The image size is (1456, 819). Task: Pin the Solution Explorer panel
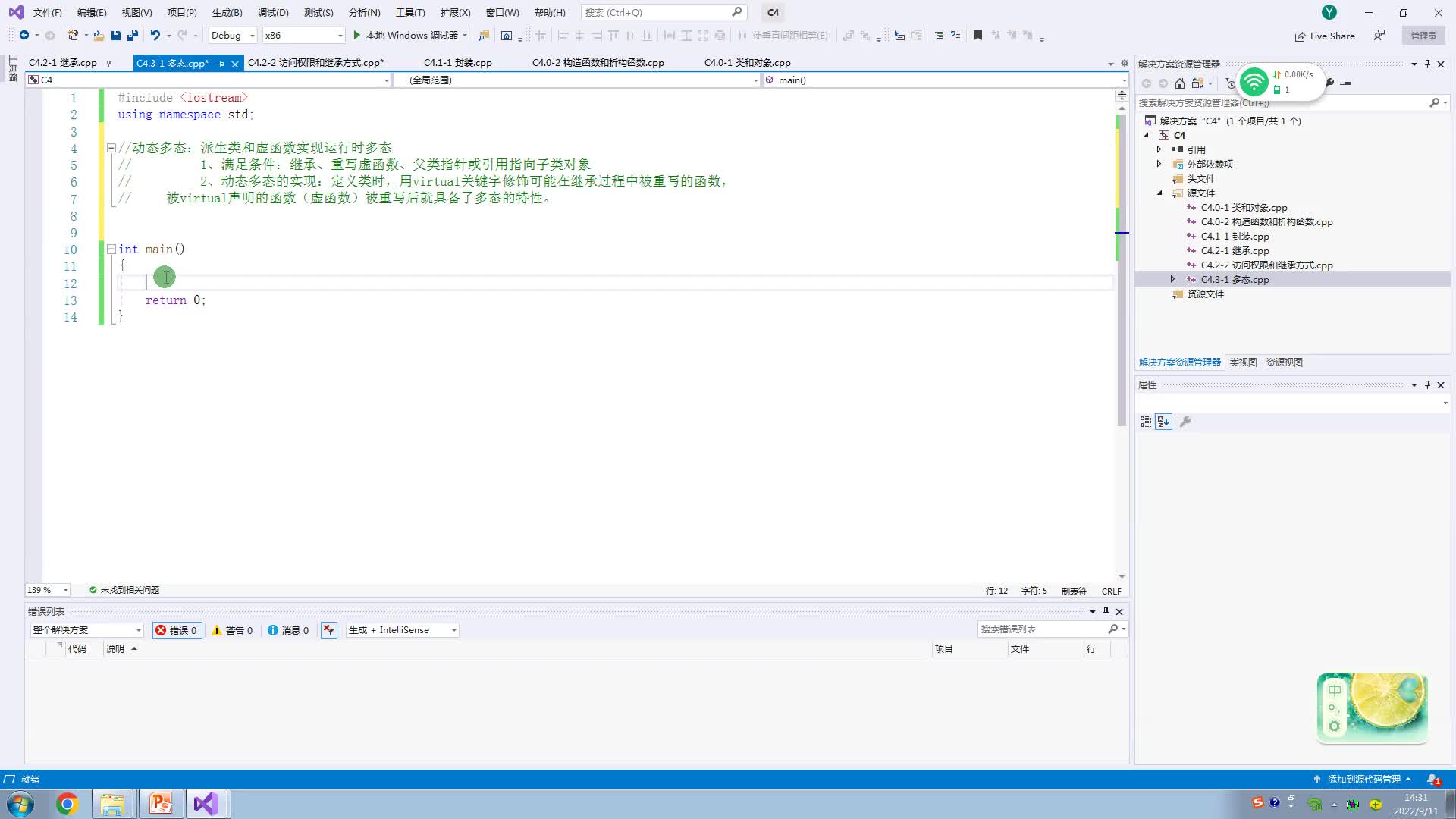point(1427,64)
